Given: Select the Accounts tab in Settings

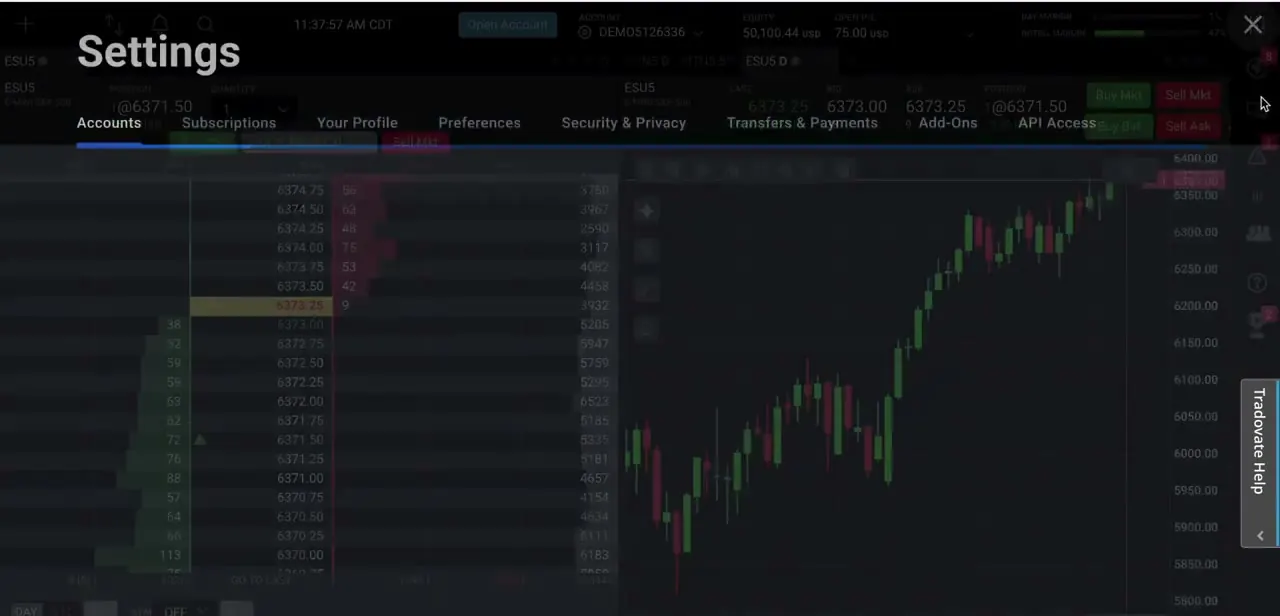Looking at the screenshot, I should 109,123.
